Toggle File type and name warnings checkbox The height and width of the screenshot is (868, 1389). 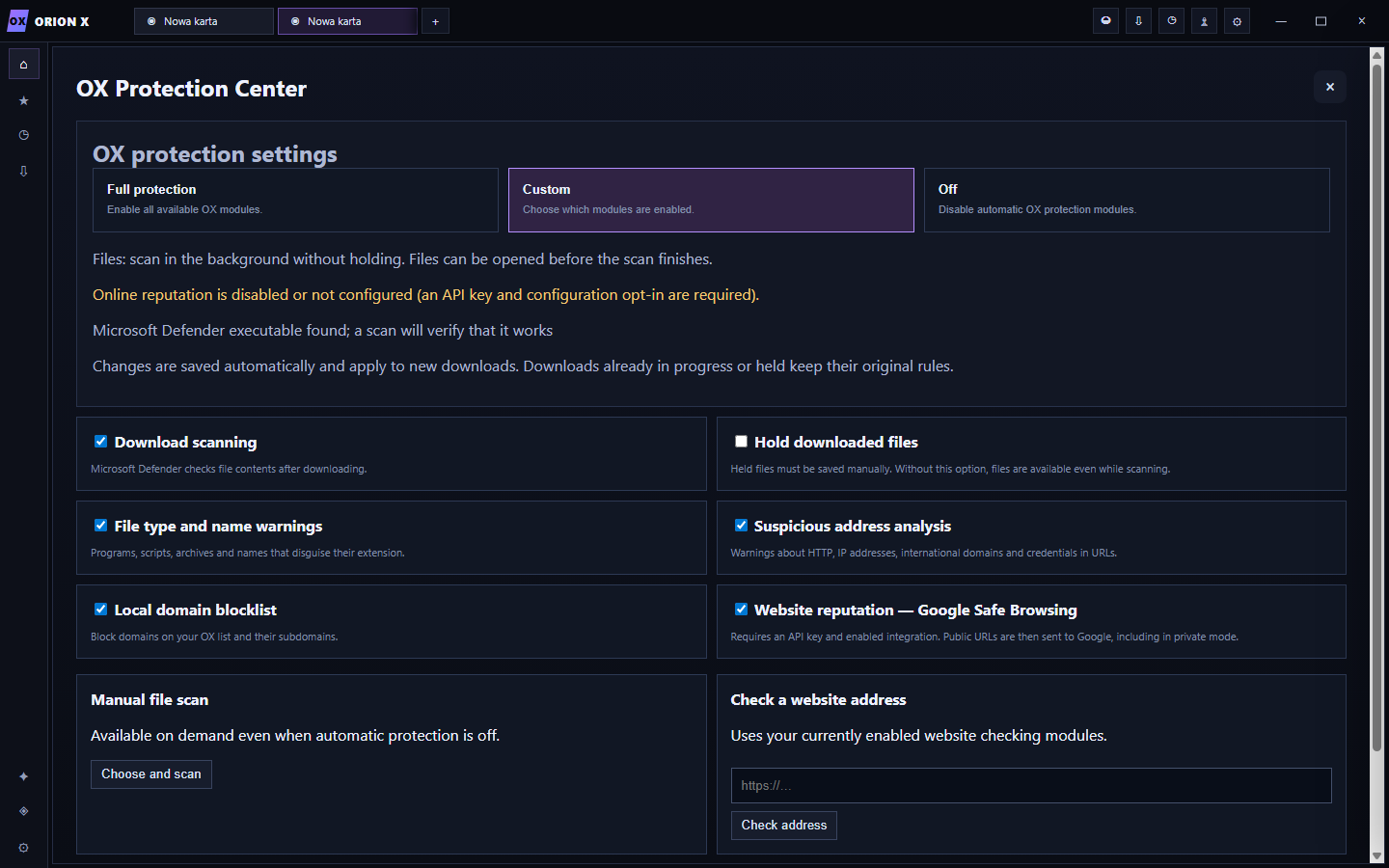pyautogui.click(x=100, y=526)
